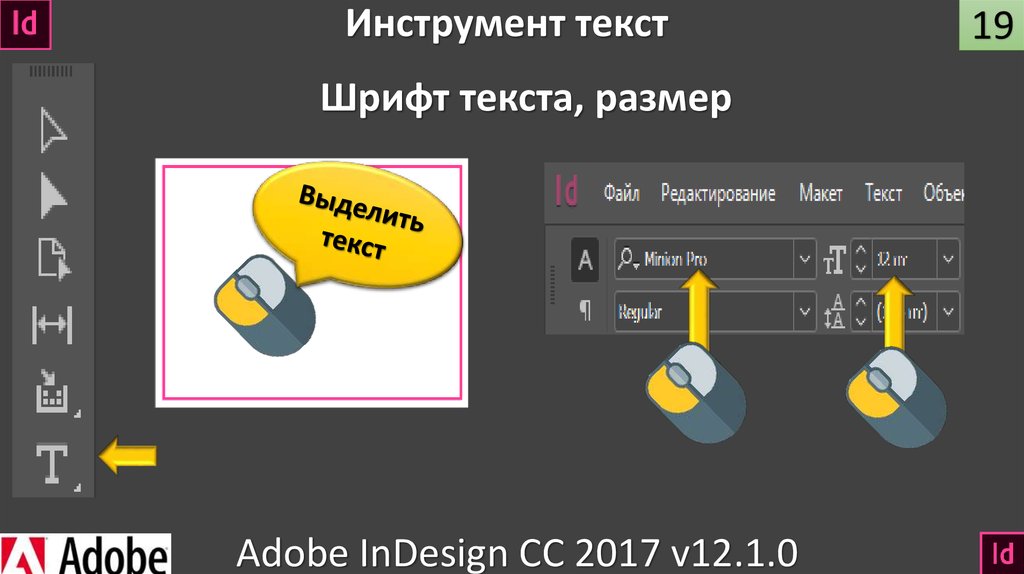Select the Selection tool arrow
The image size is (1024, 574).
click(53, 131)
